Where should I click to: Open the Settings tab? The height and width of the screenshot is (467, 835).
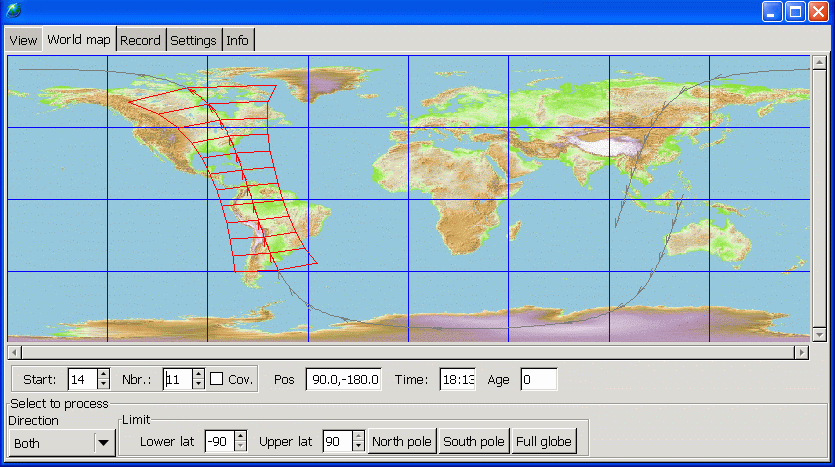point(193,40)
